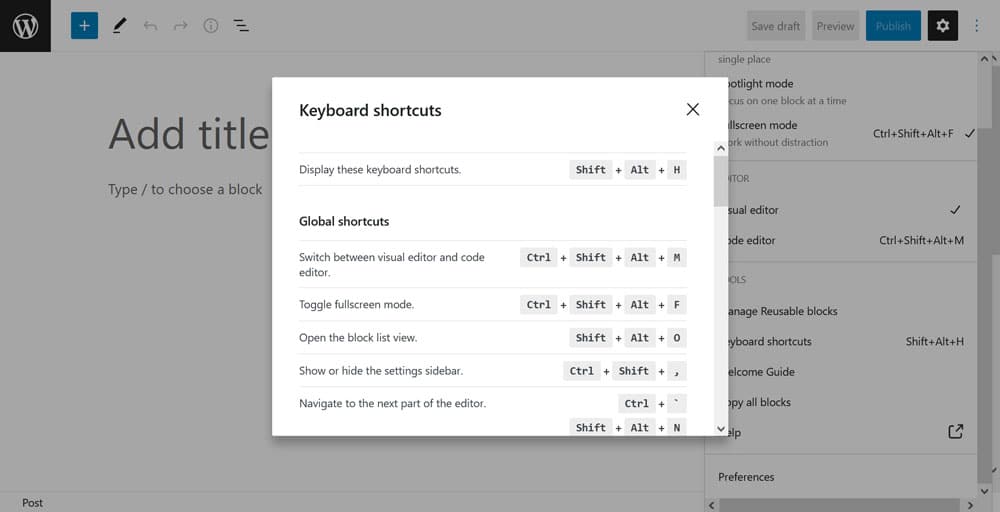Image resolution: width=1000 pixels, height=512 pixels.
Task: Select the pencil Tools icon
Action: click(x=119, y=26)
